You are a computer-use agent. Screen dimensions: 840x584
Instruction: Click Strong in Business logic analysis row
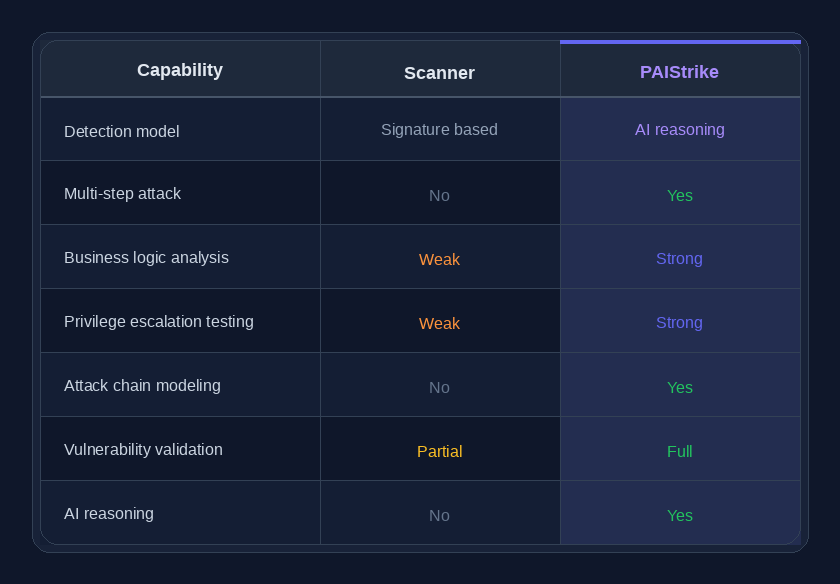pyautogui.click(x=679, y=258)
